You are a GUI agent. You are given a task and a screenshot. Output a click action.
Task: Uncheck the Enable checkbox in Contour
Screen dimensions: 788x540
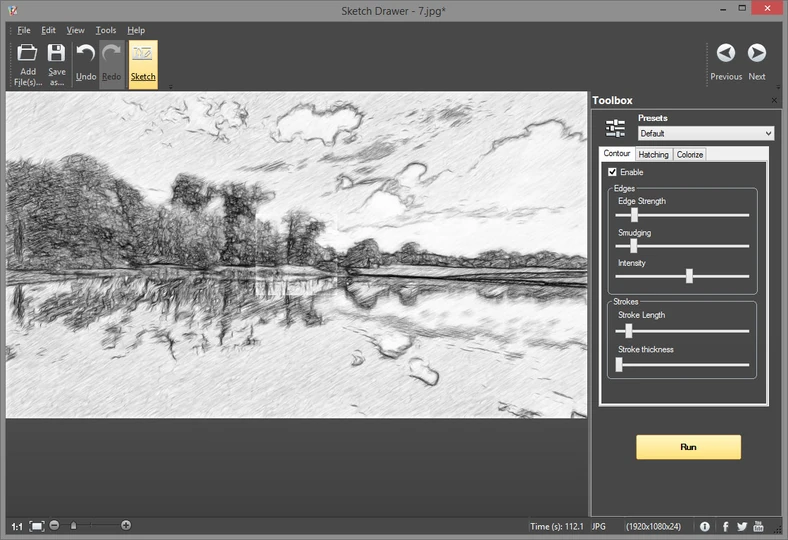(613, 172)
